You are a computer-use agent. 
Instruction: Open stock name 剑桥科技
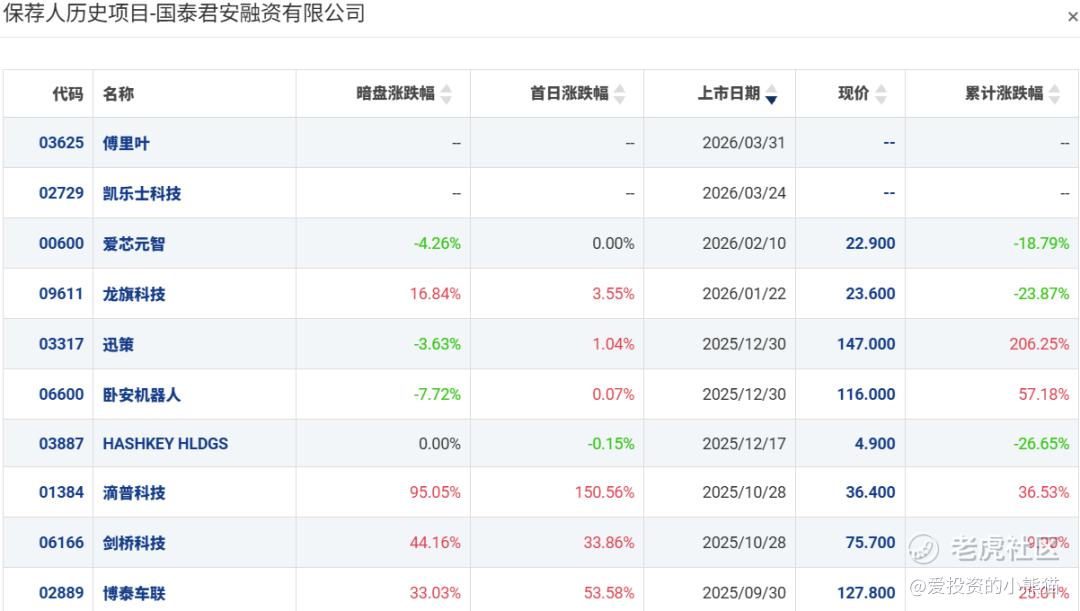pyautogui.click(x=134, y=543)
